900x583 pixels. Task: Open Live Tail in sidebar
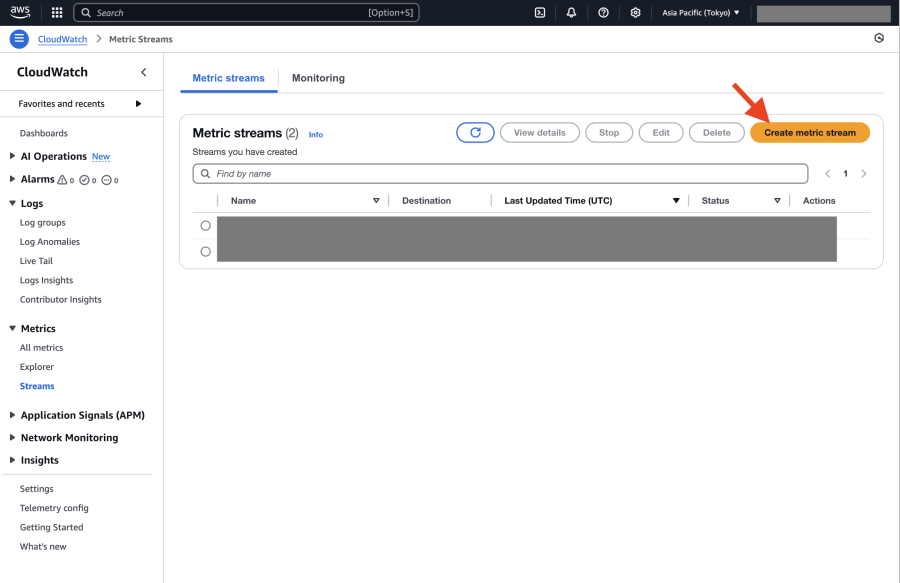tap(36, 261)
